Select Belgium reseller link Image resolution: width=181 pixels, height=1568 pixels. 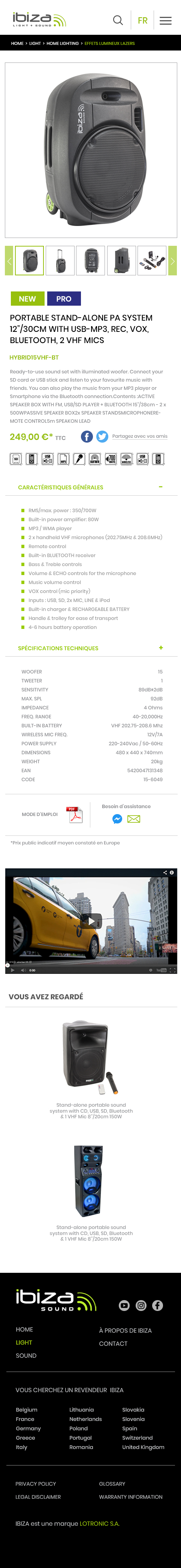[x=26, y=1410]
